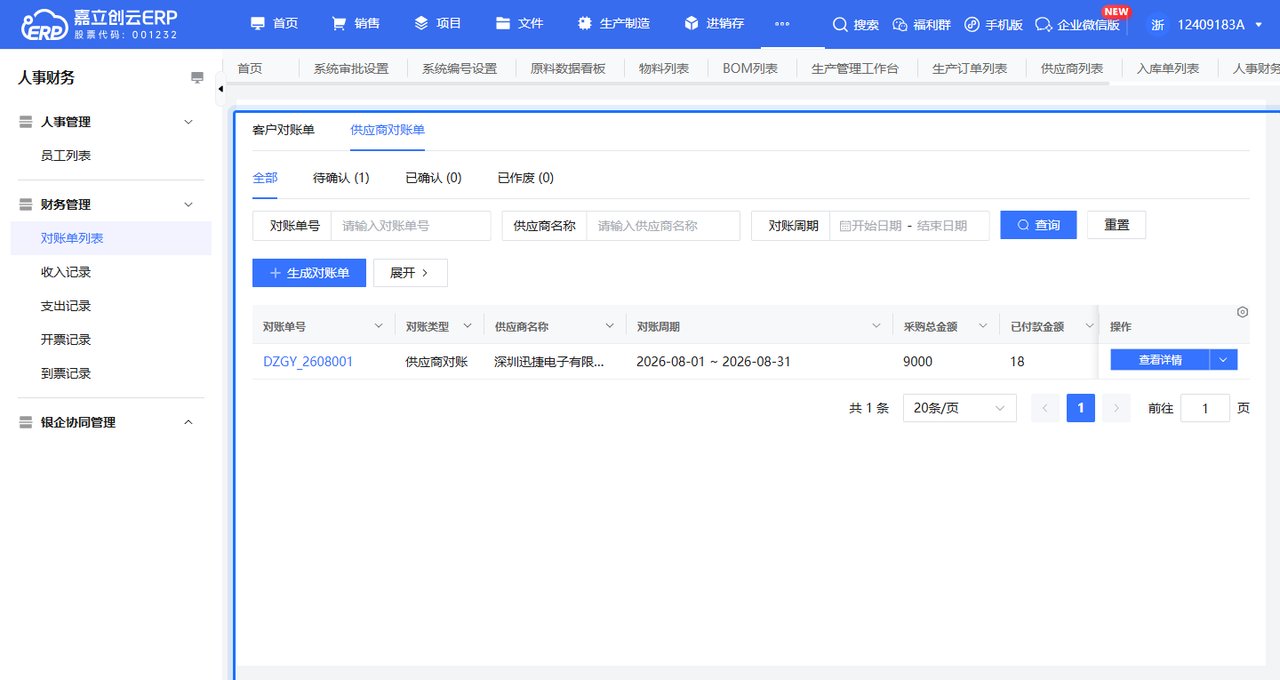Open 支出记录 in the sidebar
The image size is (1280, 680).
(66, 306)
